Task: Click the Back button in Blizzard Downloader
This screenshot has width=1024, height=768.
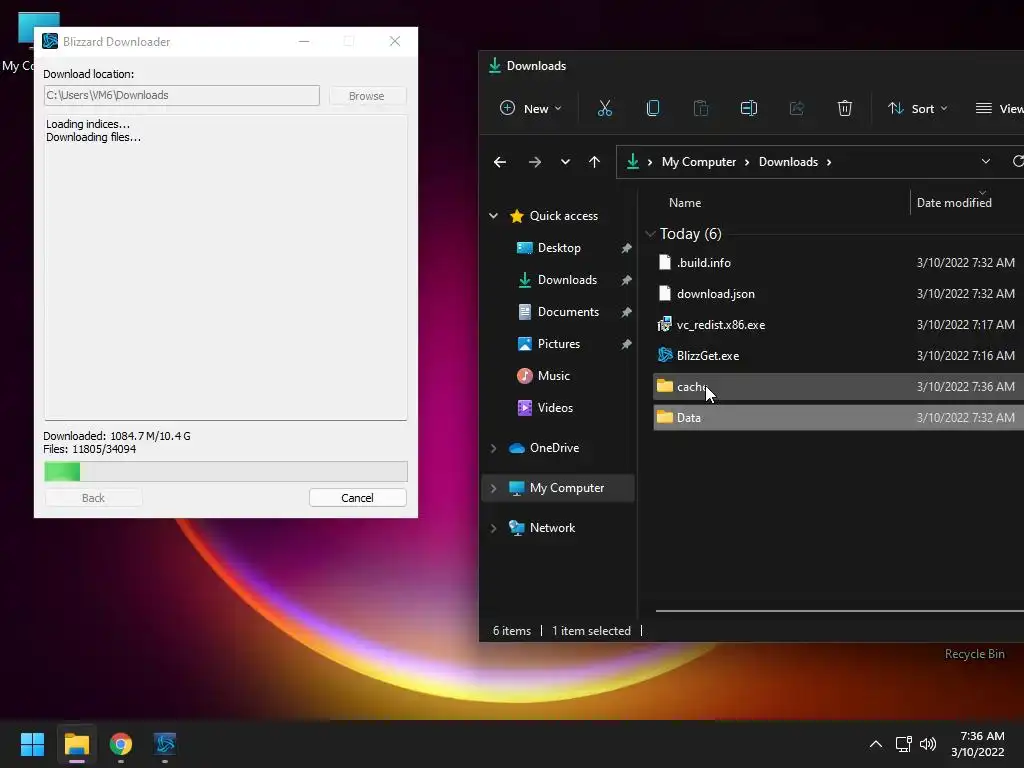Action: (x=93, y=498)
